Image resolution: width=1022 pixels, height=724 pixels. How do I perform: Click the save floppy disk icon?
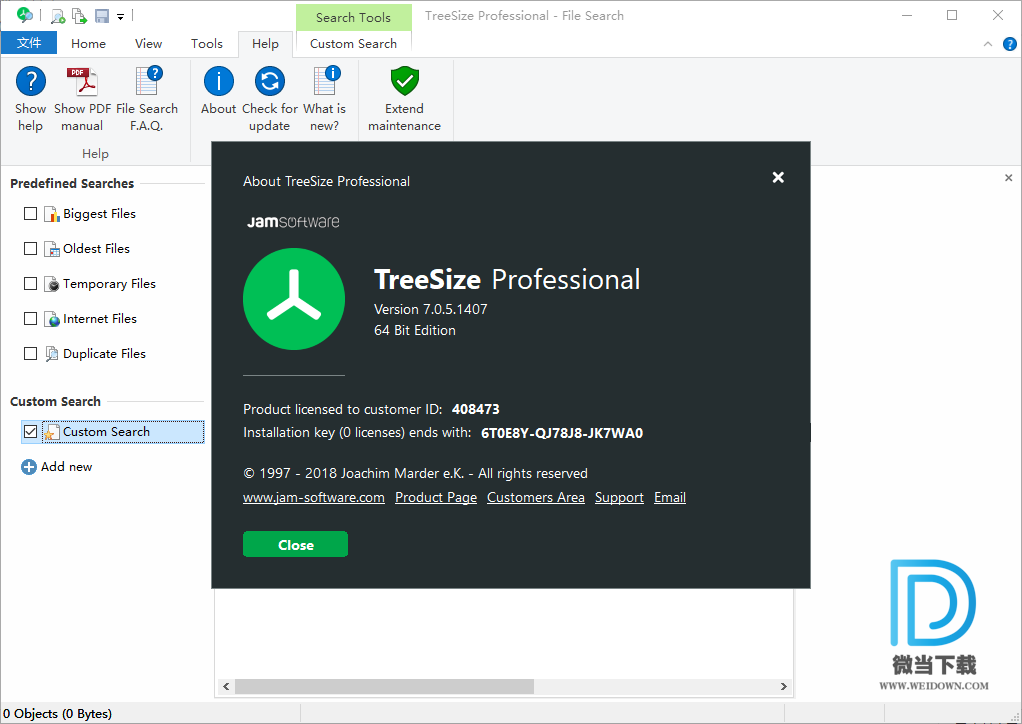click(x=102, y=16)
